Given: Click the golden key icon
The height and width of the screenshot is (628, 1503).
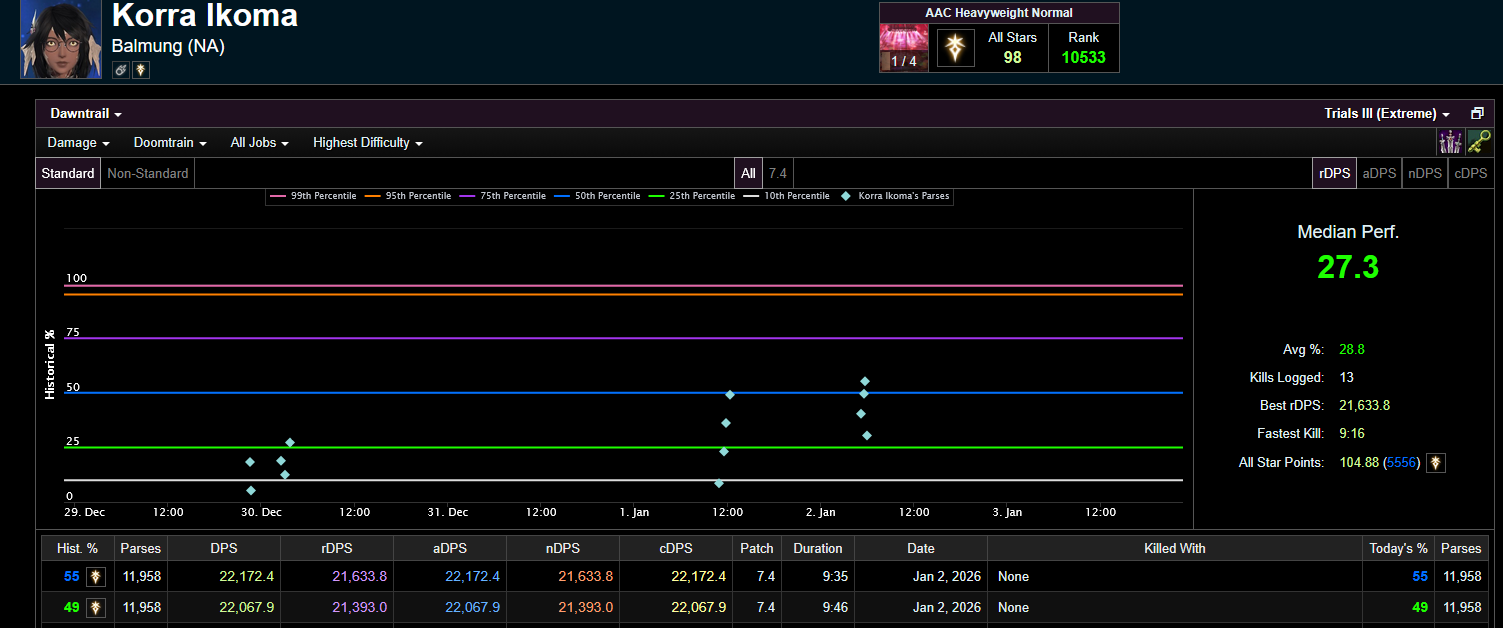Looking at the screenshot, I should click(1478, 143).
